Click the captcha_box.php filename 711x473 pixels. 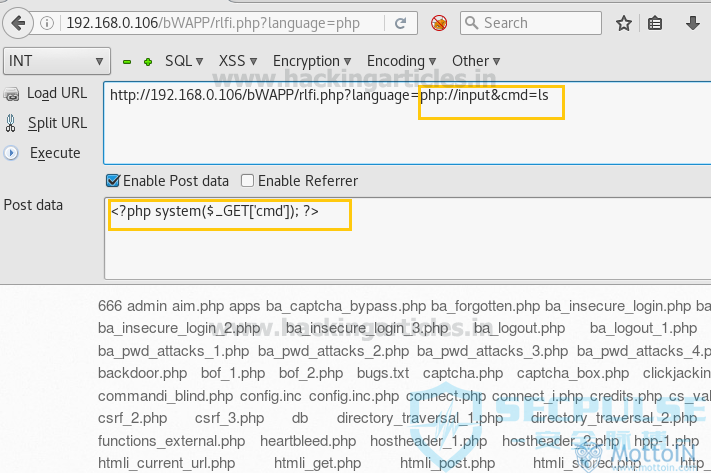(x=573, y=373)
